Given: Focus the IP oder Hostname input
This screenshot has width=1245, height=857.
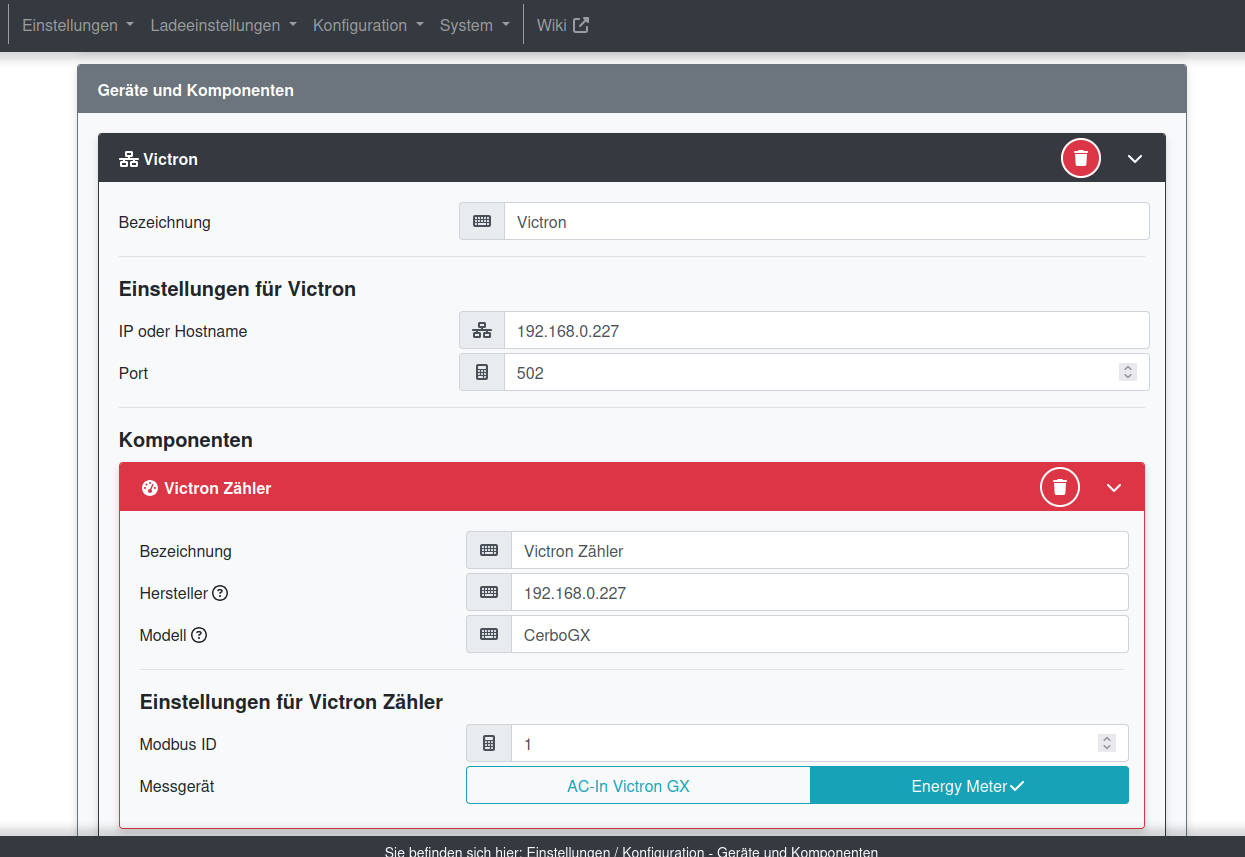Looking at the screenshot, I should coord(827,330).
